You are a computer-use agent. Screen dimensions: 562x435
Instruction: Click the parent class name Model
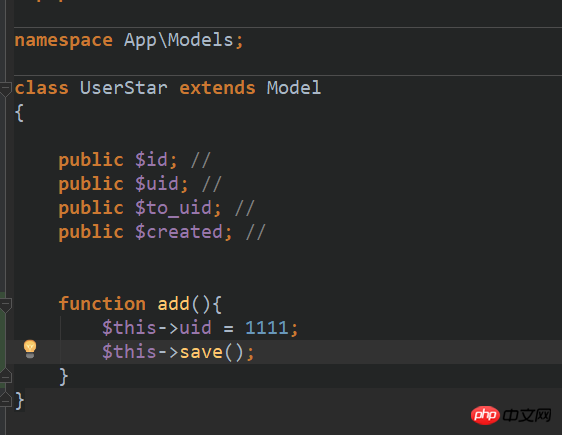point(294,88)
